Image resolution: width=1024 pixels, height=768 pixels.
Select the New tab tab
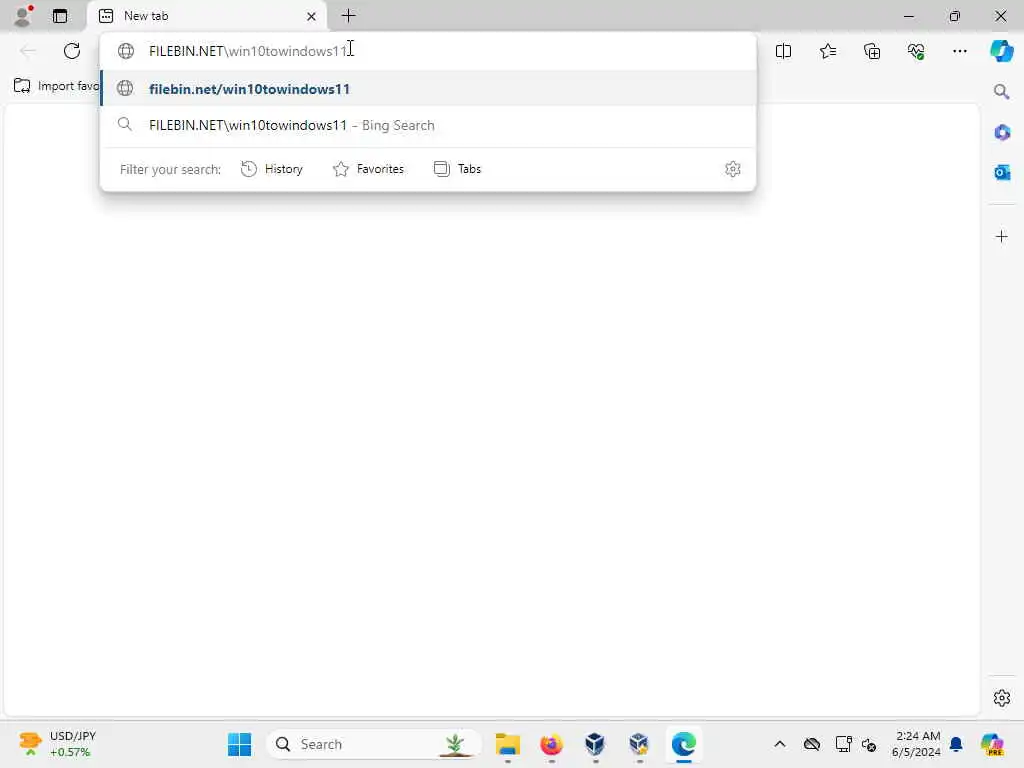tap(206, 16)
